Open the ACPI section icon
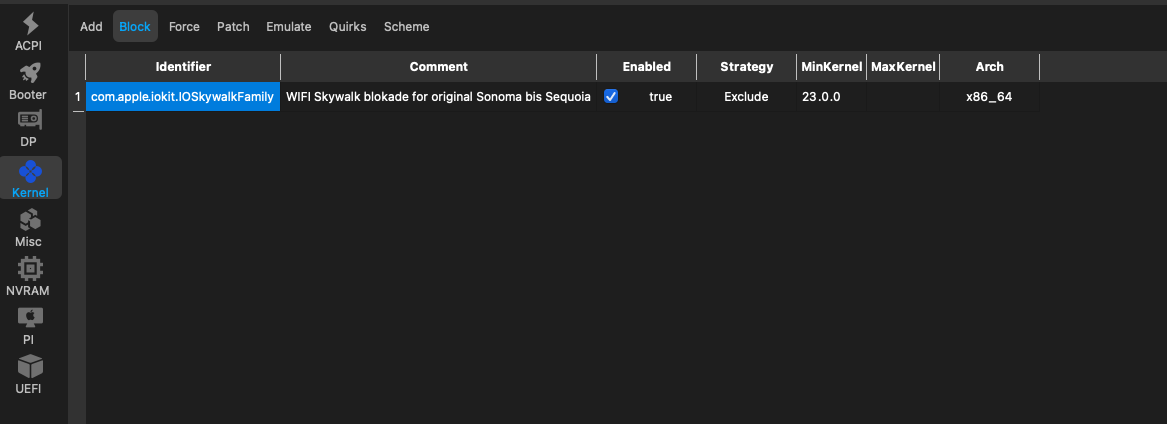This screenshot has width=1167, height=424. [29, 24]
